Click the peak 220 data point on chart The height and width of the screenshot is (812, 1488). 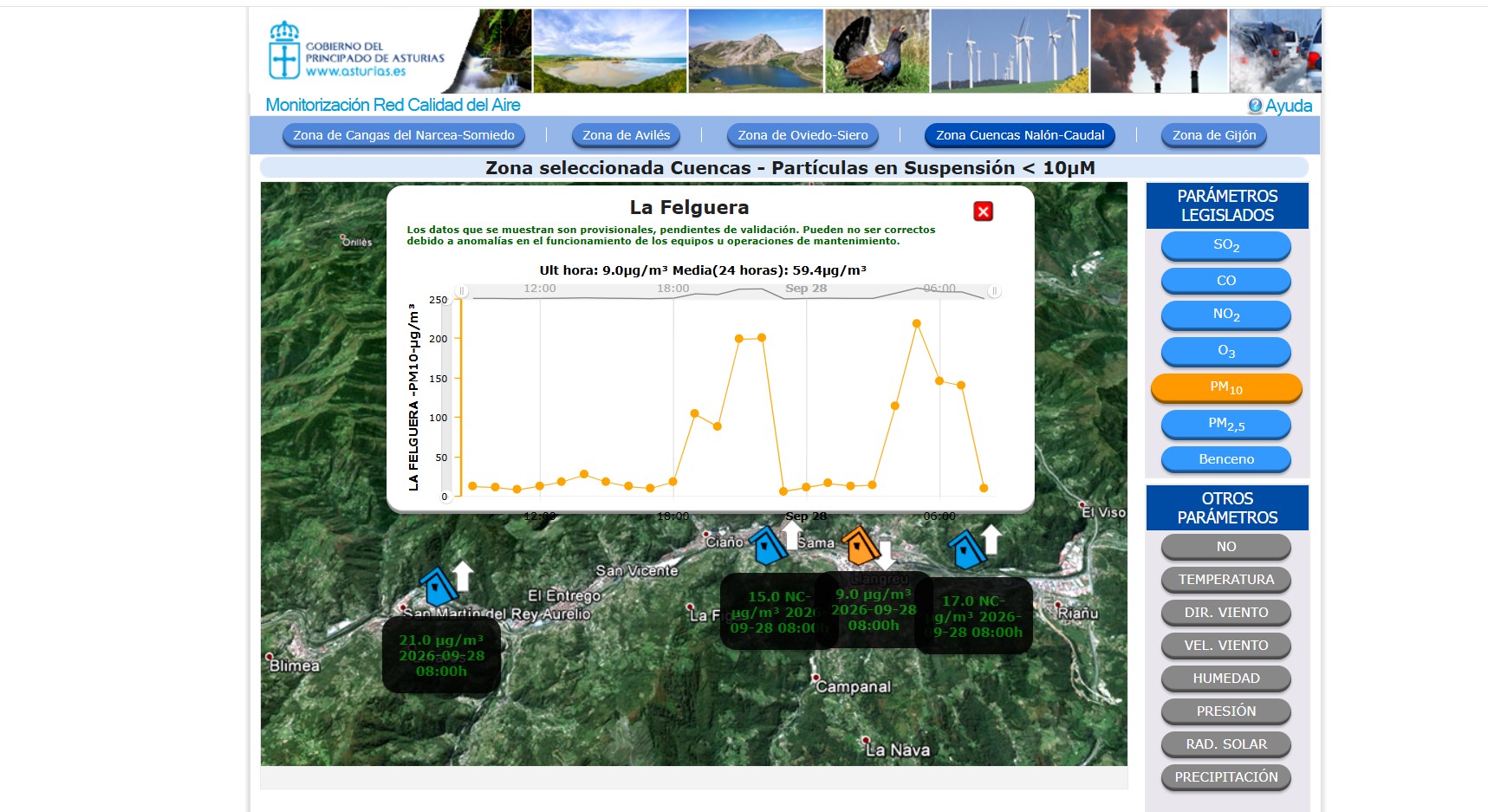[917, 323]
